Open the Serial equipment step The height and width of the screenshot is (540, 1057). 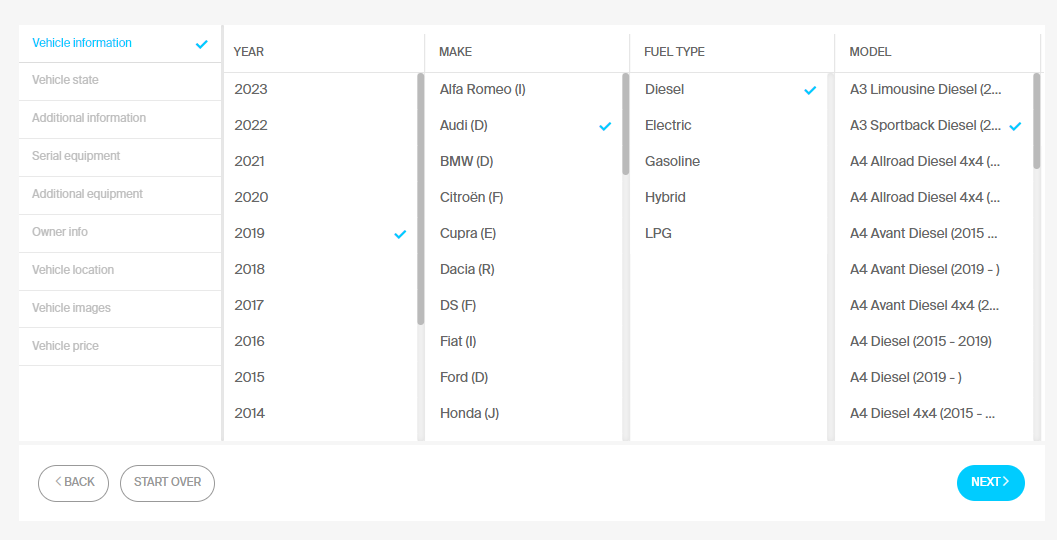(x=120, y=156)
